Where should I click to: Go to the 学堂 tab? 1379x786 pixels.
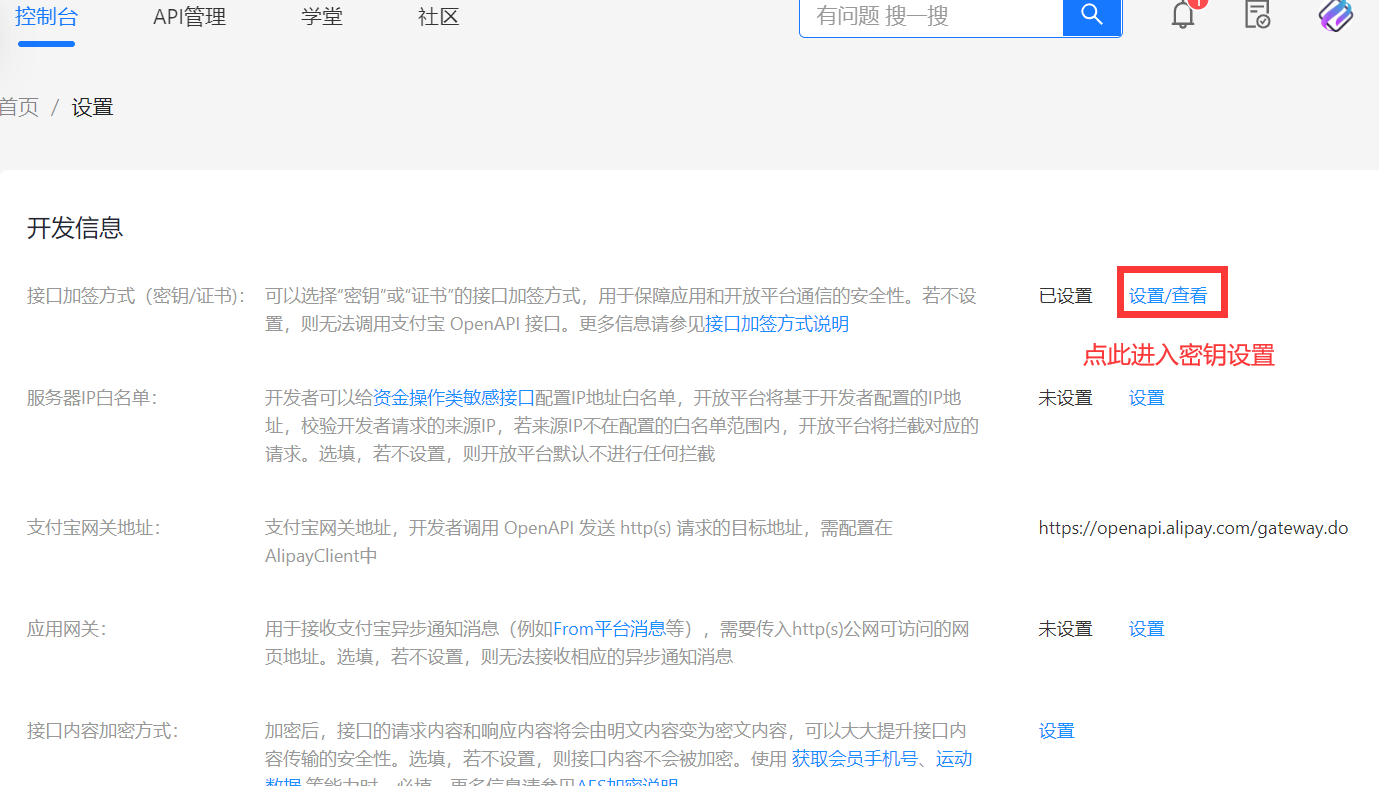coord(321,17)
